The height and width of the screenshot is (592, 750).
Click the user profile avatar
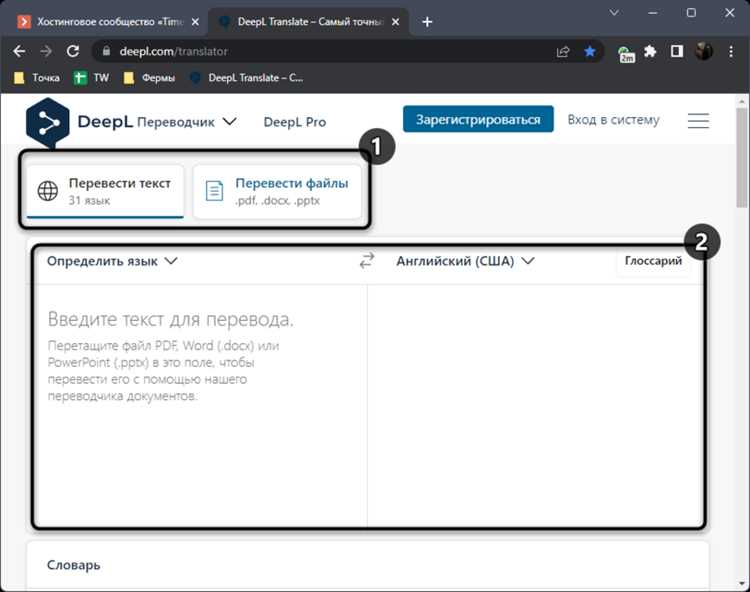click(704, 51)
